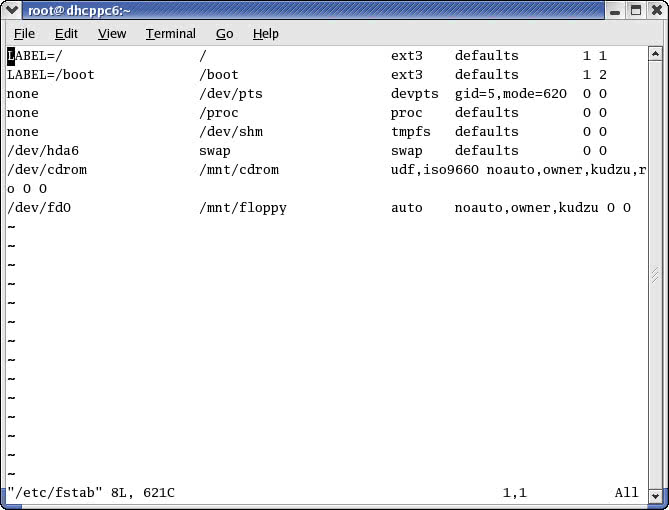Screen dimensions: 669x510
Task: Click the /dev/hda6 swap device text
Action: tap(43, 151)
